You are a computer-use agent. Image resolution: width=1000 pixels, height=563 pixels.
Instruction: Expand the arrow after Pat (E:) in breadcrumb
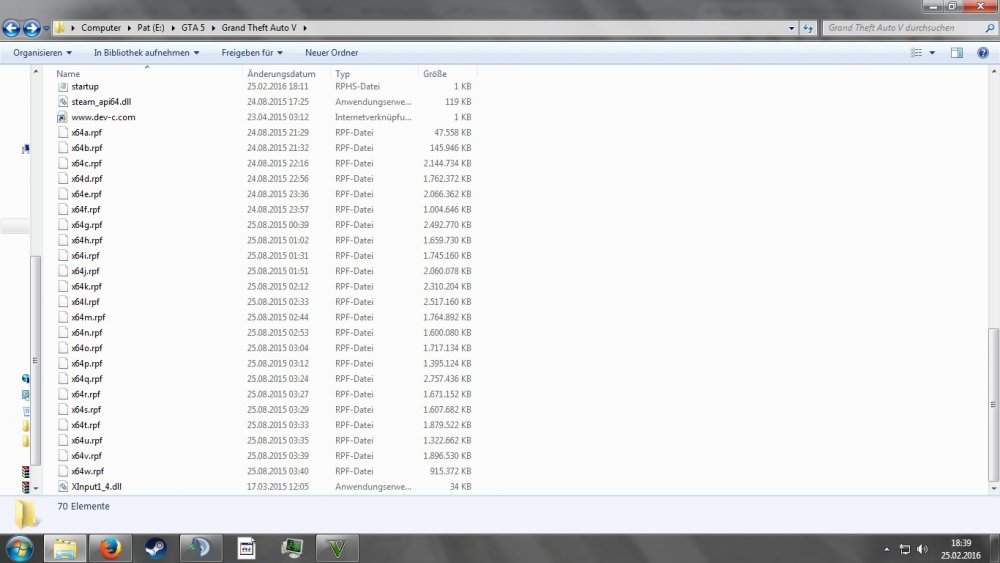pyautogui.click(x=173, y=28)
